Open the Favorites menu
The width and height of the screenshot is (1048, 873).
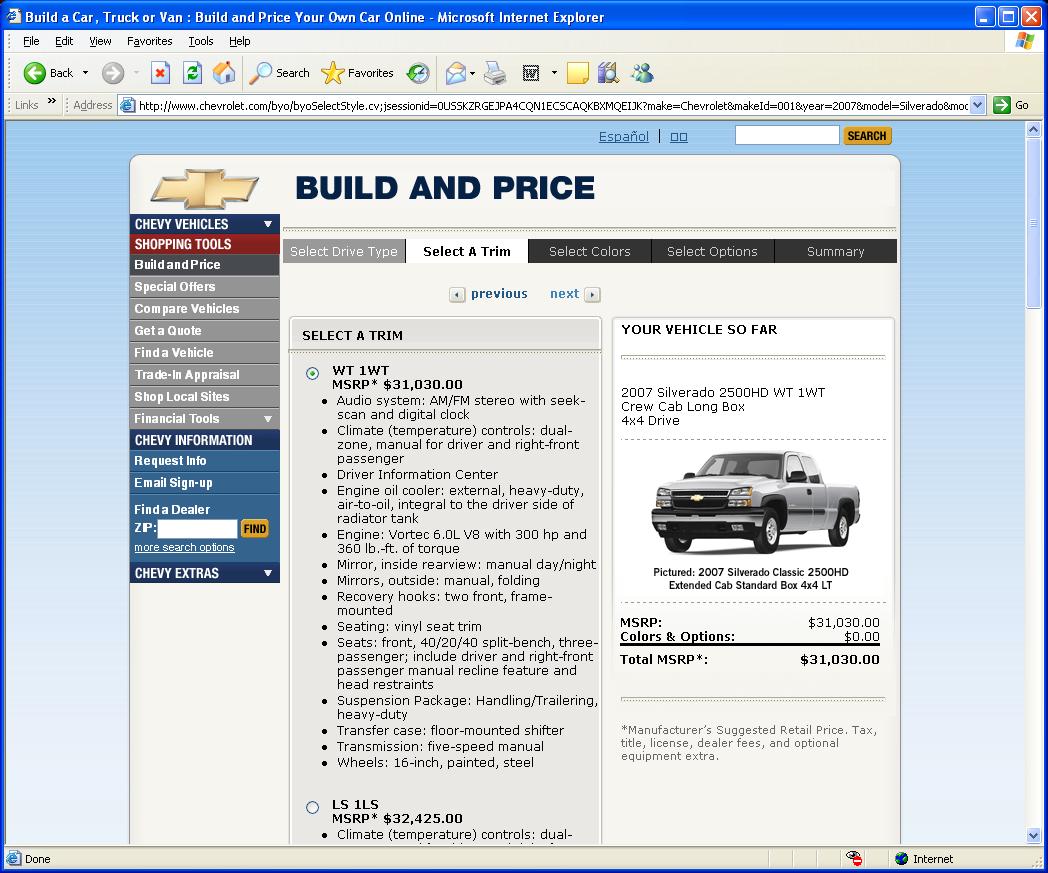tap(150, 41)
